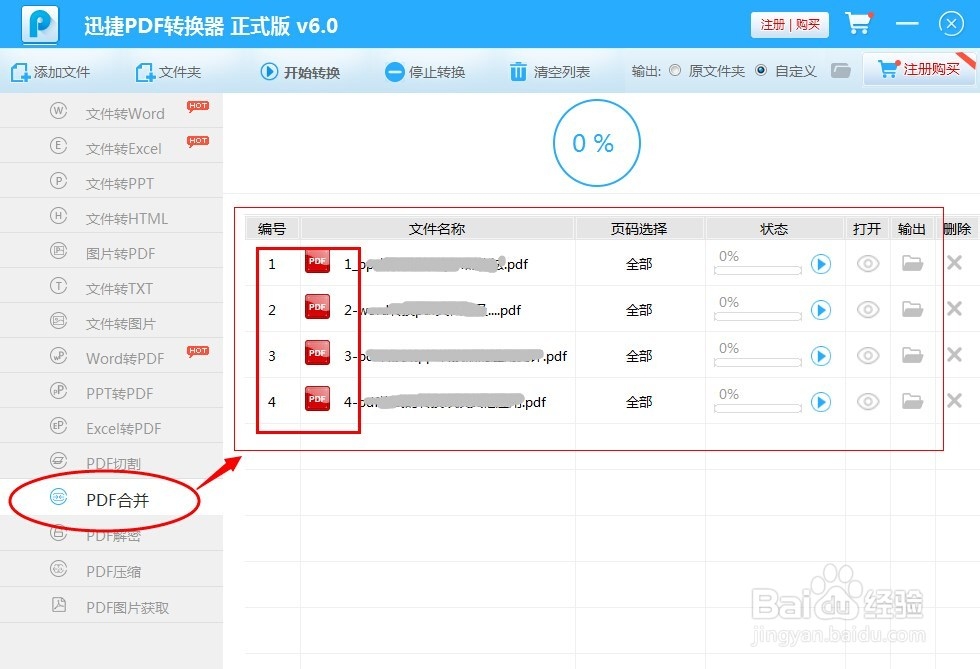Click page selection 全部 for file 3

[639, 356]
